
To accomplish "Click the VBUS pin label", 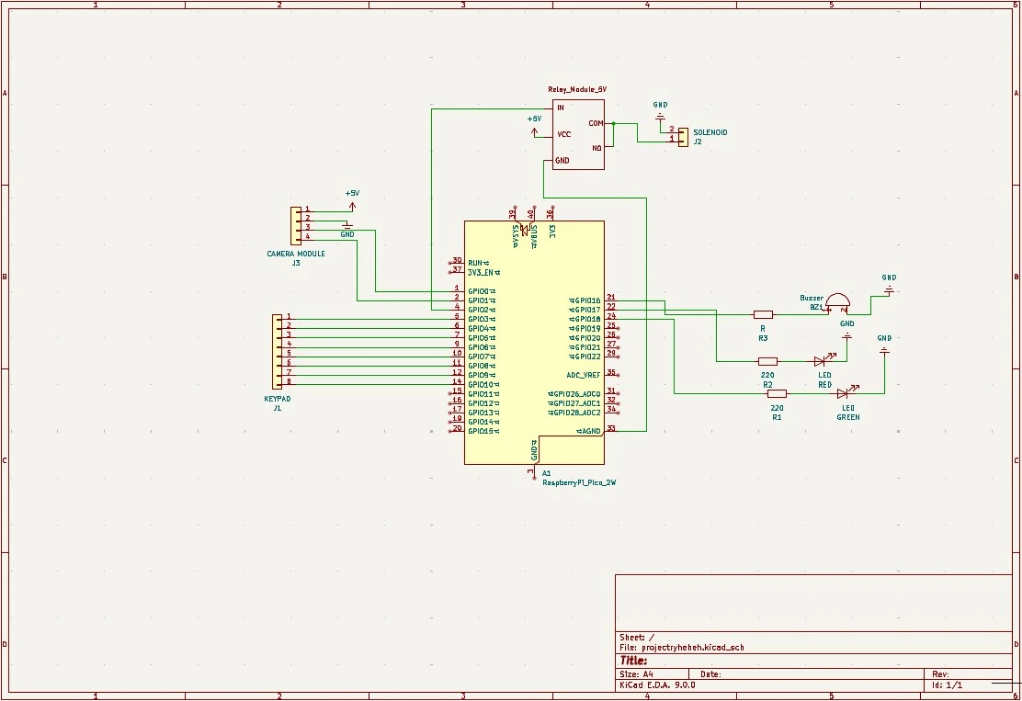I will (x=534, y=236).
